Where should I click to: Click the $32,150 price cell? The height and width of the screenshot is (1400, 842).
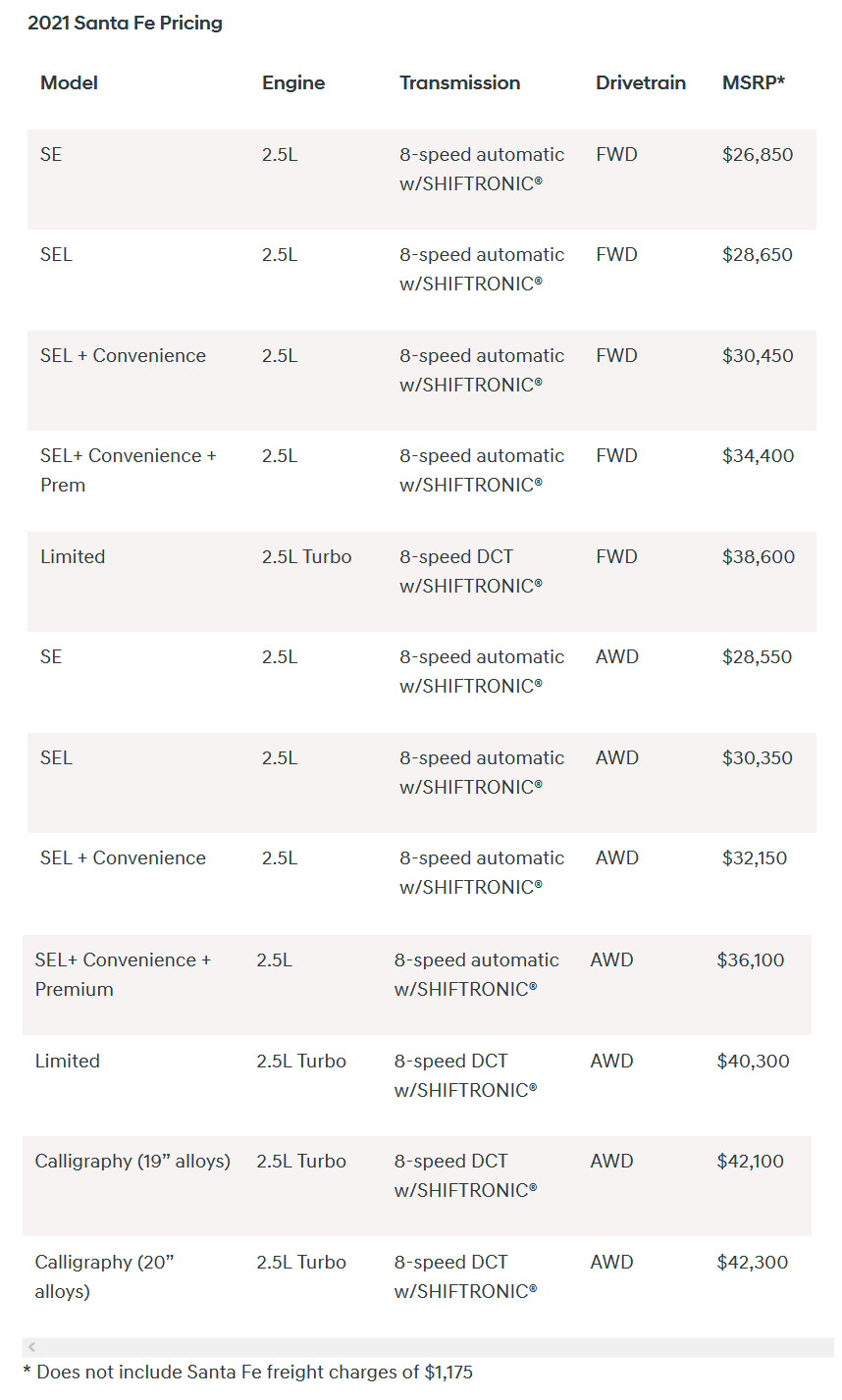coord(754,857)
